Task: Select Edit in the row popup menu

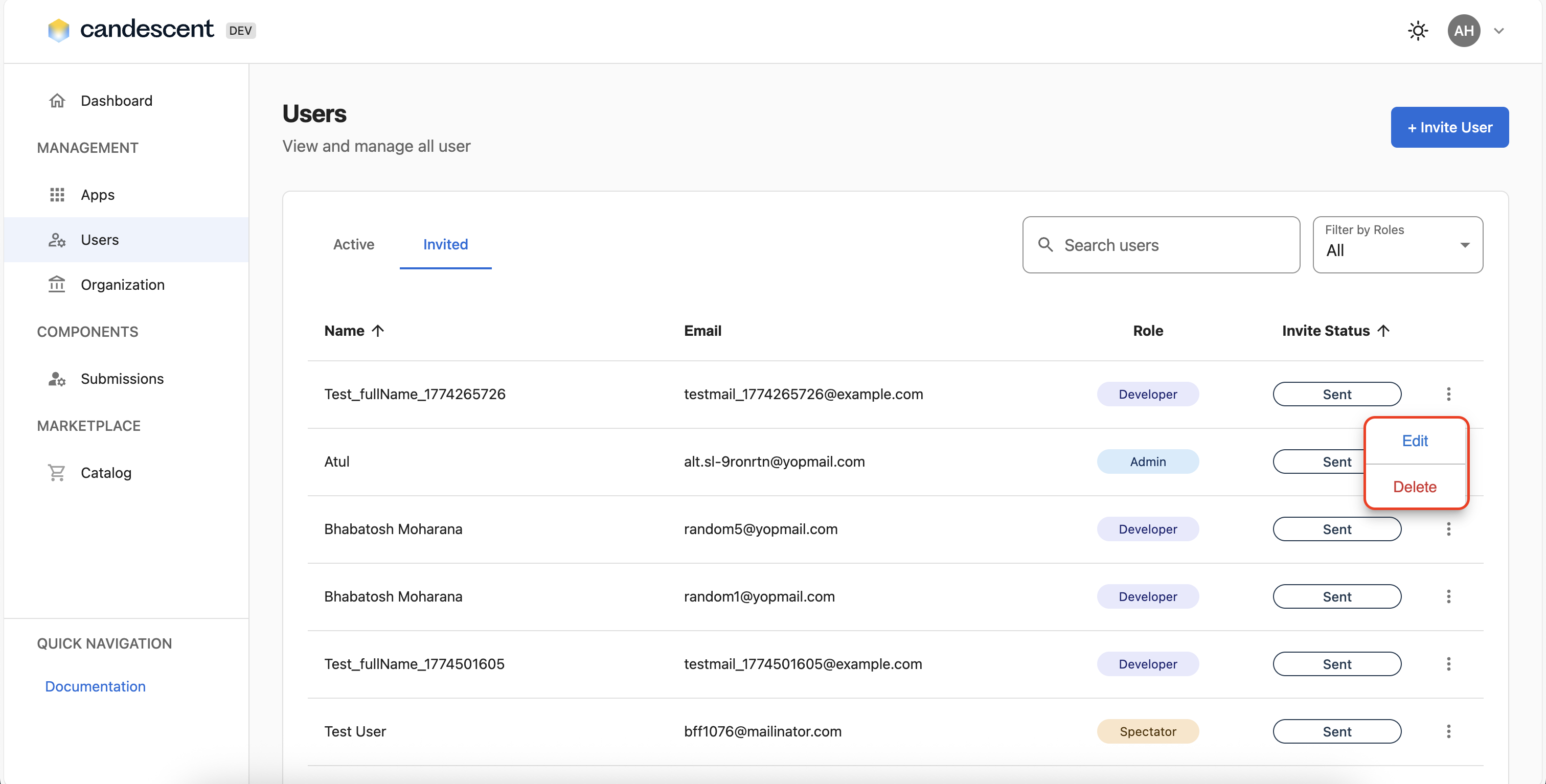Action: point(1415,441)
